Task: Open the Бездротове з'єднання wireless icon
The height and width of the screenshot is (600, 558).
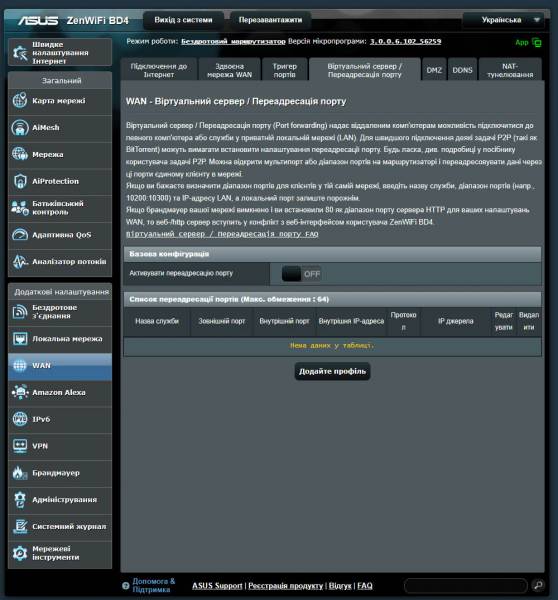Action: click(20, 311)
